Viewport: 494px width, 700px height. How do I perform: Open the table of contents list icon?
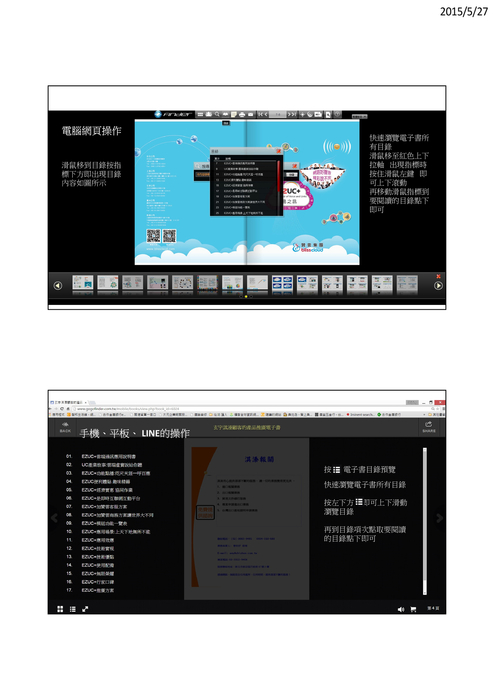[x=73, y=609]
